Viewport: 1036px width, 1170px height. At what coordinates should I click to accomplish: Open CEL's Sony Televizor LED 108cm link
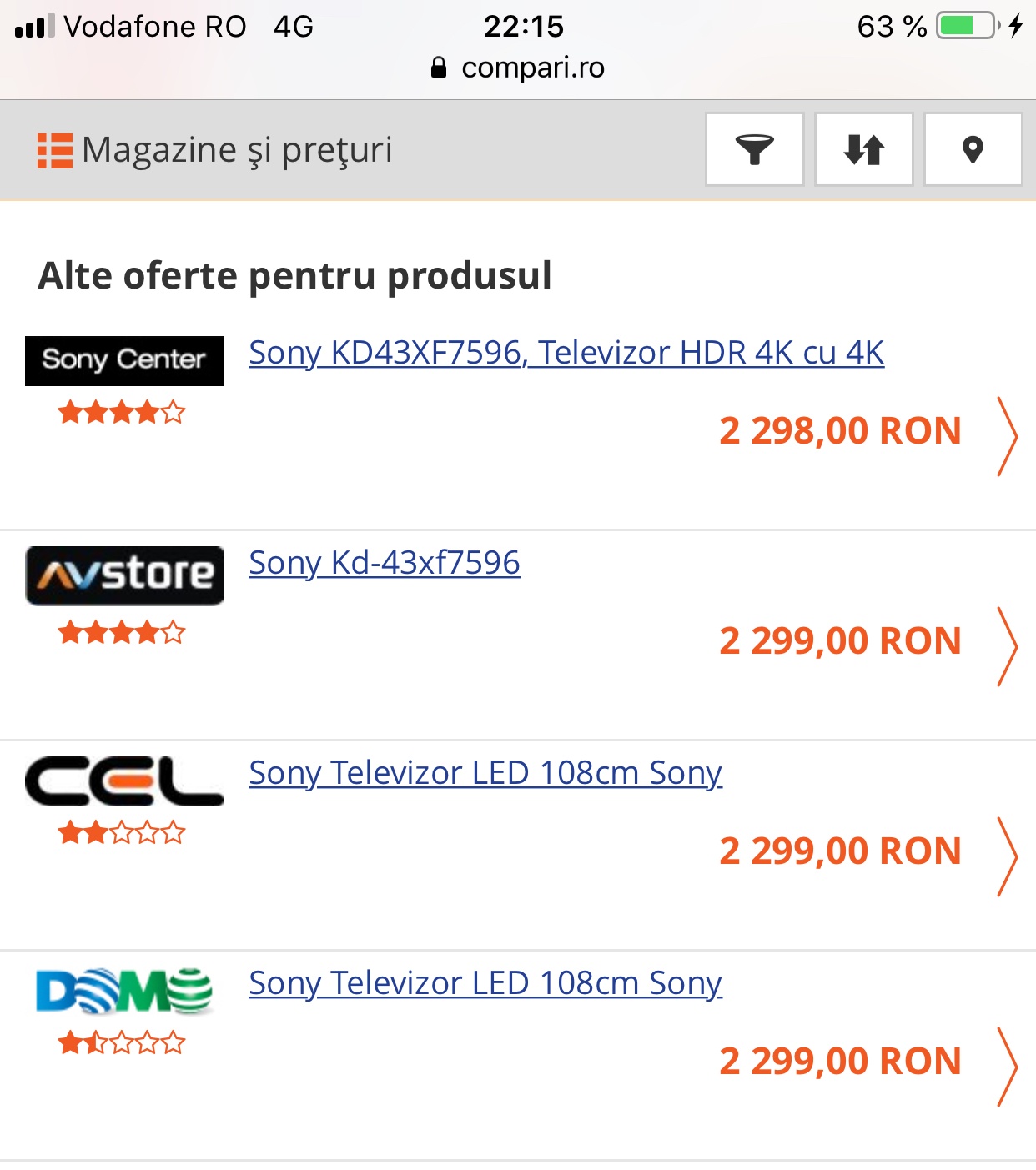point(485,773)
